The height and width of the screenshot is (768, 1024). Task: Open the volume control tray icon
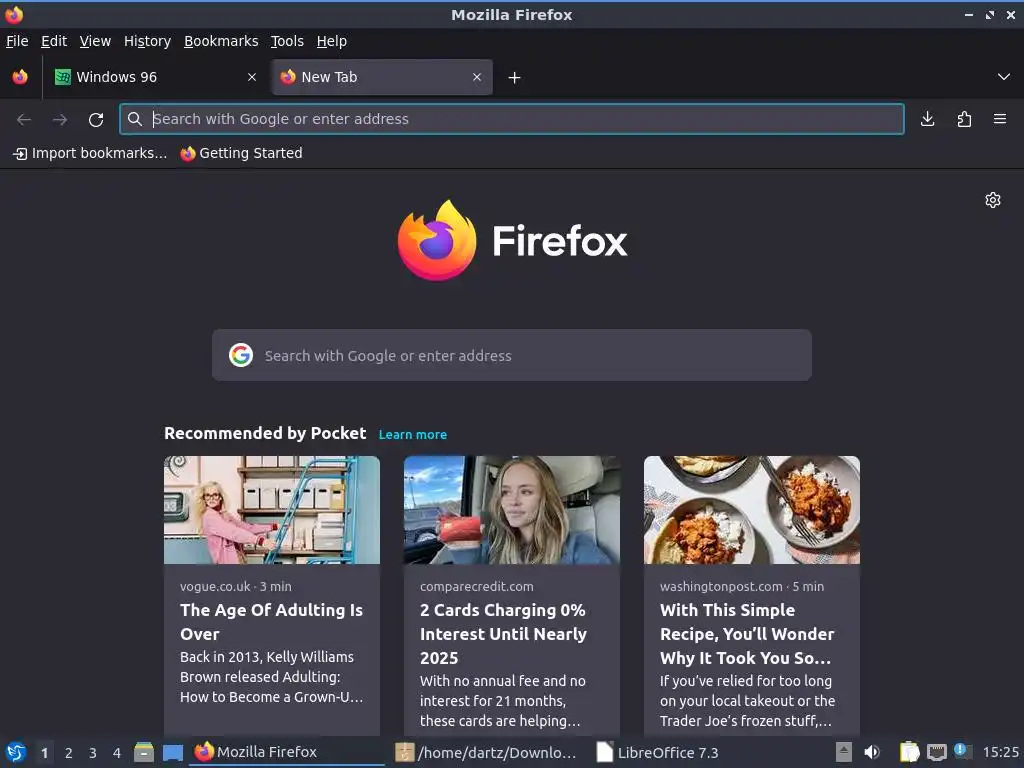pyautogui.click(x=872, y=752)
